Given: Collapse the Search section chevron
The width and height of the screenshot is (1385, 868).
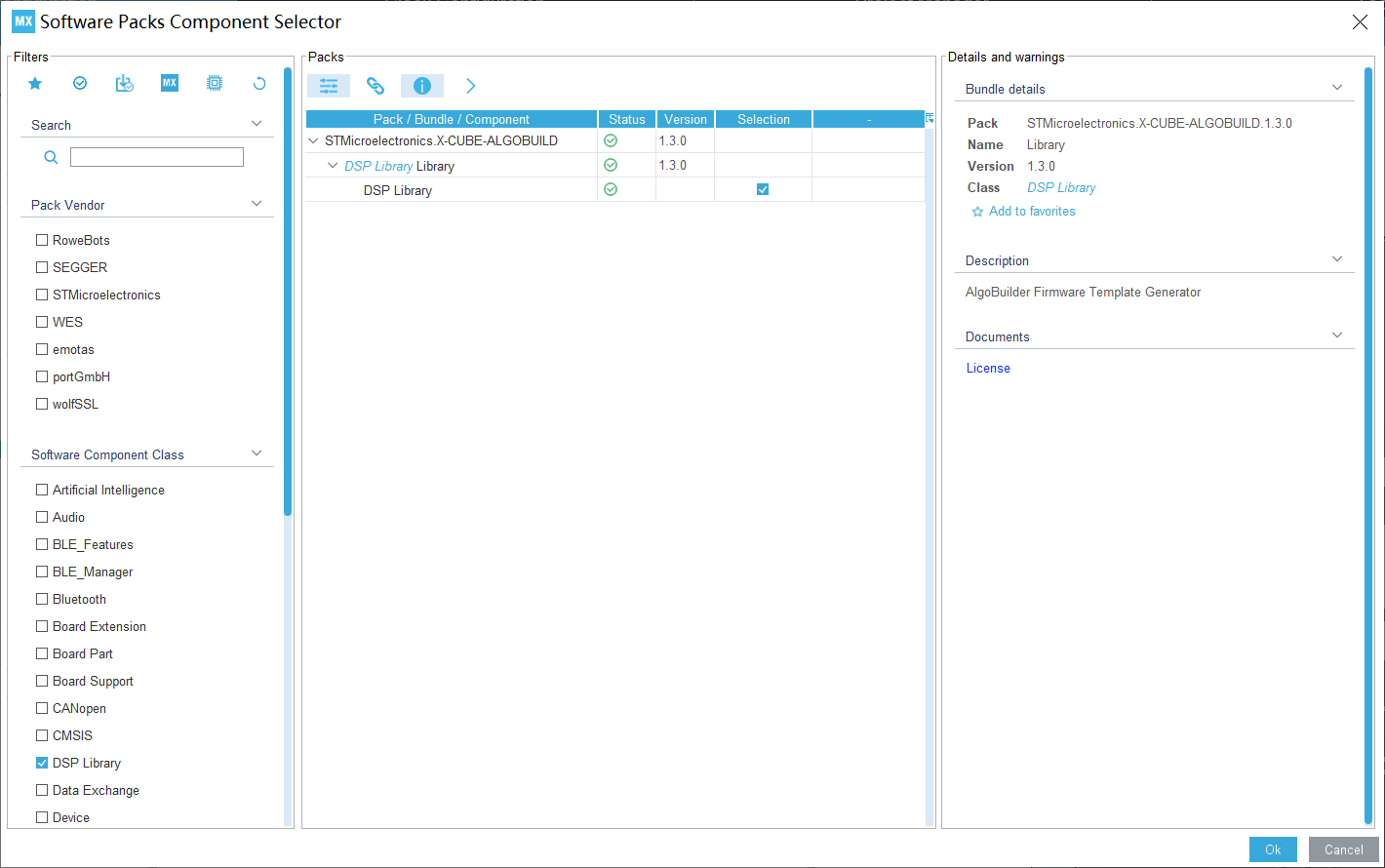Looking at the screenshot, I should pos(257,123).
